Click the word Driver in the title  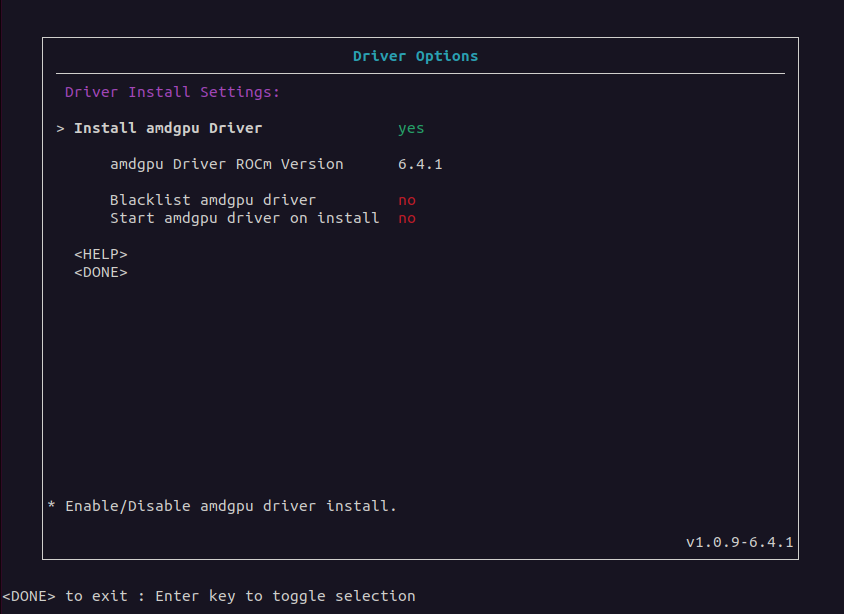pos(379,56)
